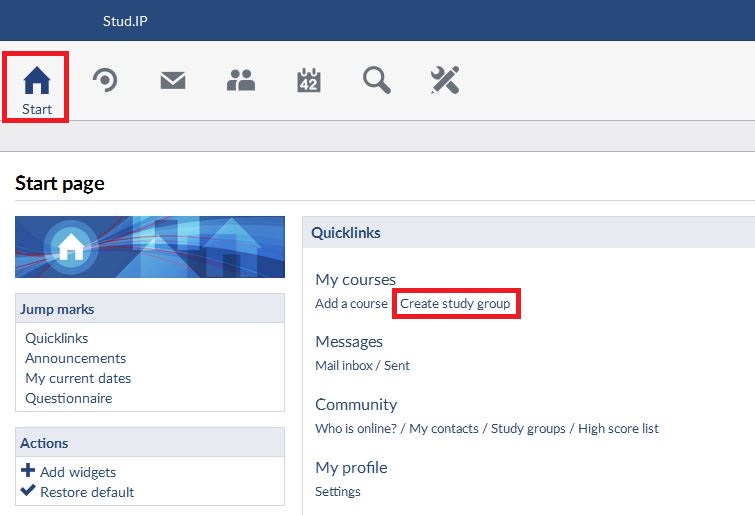The image size is (755, 515).
Task: Jump to My current dates
Action: point(78,378)
